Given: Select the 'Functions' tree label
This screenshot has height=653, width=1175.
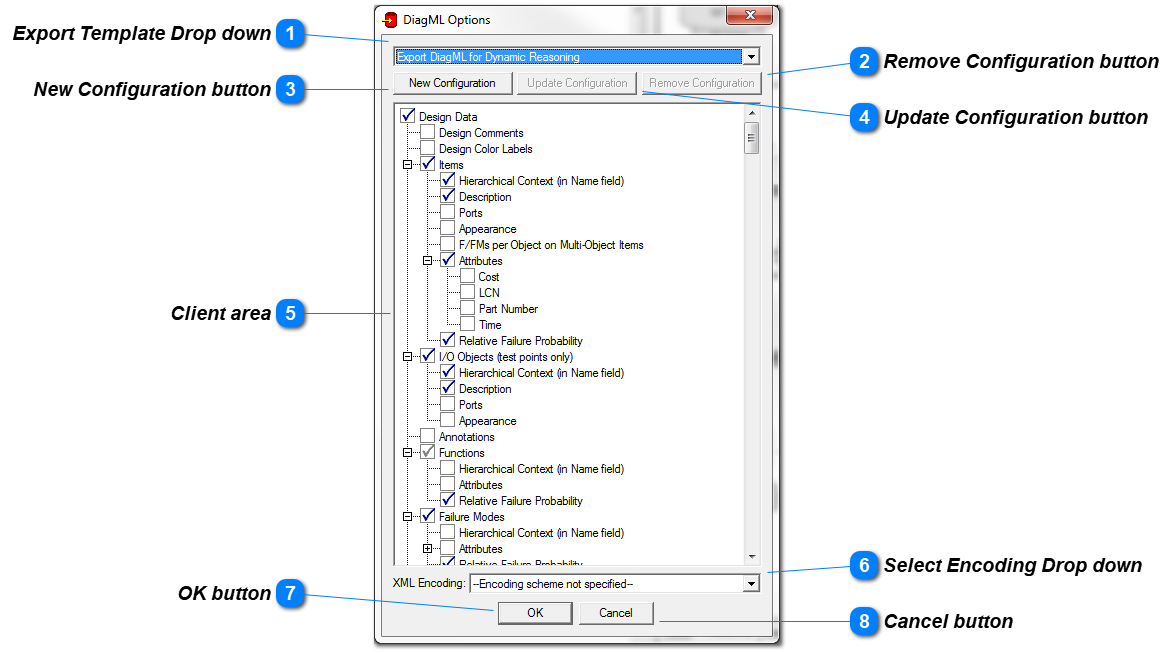Looking at the screenshot, I should [x=462, y=453].
